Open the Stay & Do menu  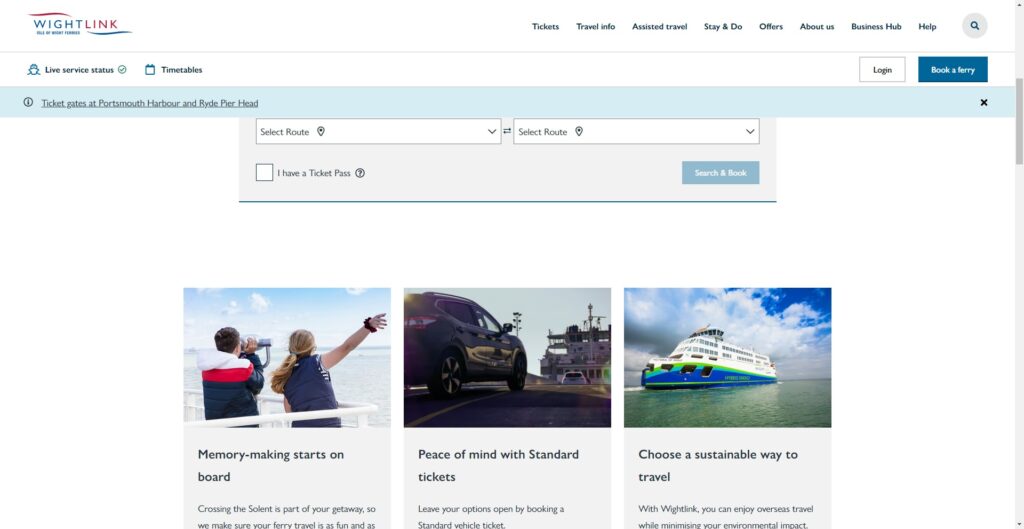722,27
